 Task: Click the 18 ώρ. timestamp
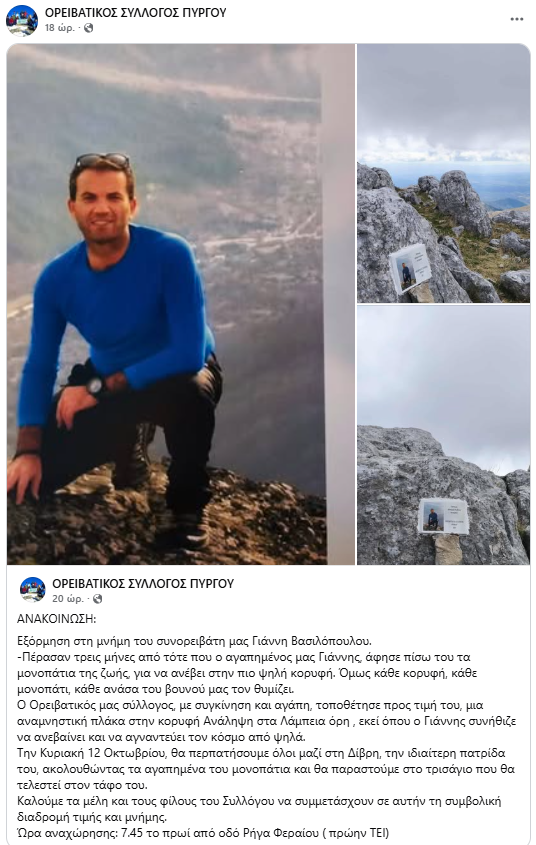[59, 28]
